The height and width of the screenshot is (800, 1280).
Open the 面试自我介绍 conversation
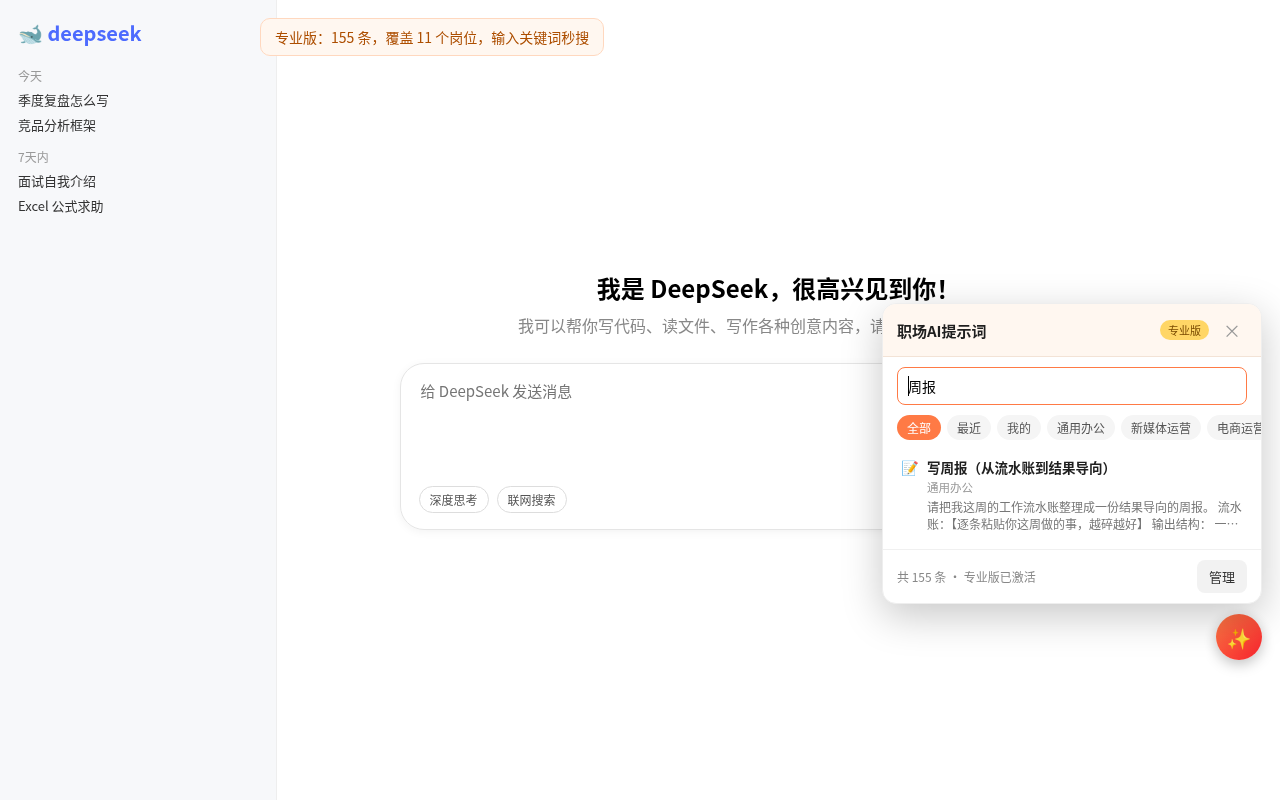57,182
